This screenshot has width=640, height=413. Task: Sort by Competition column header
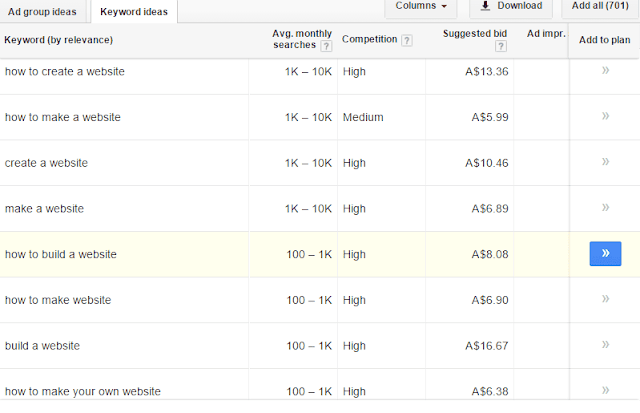click(369, 39)
